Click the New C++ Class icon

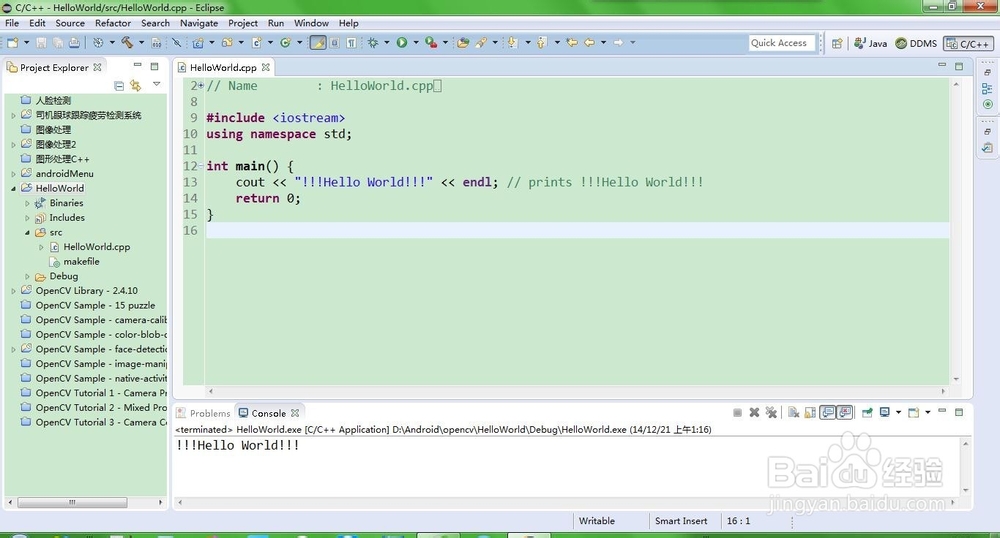point(256,43)
